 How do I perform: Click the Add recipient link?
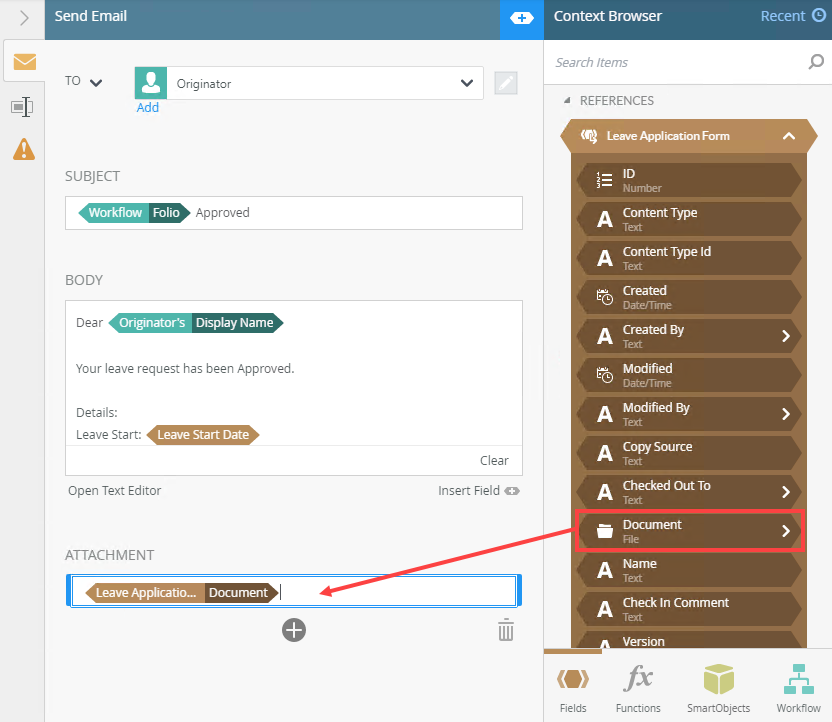(148, 108)
